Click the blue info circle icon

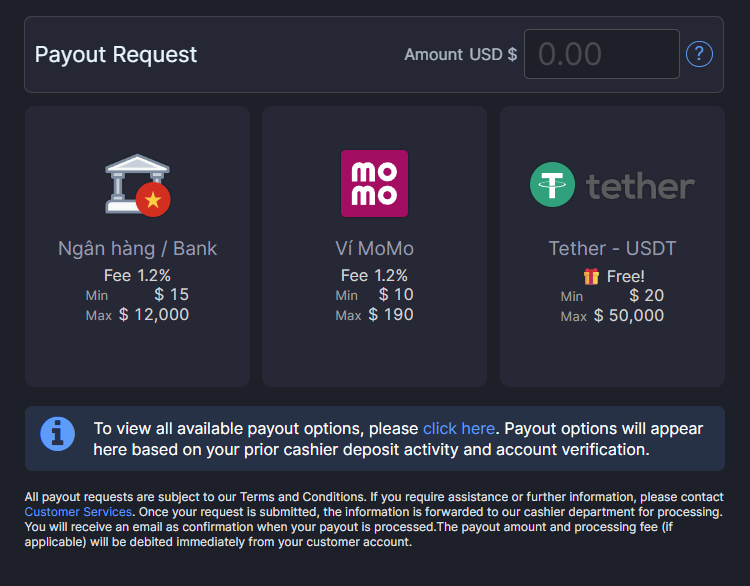point(57,434)
